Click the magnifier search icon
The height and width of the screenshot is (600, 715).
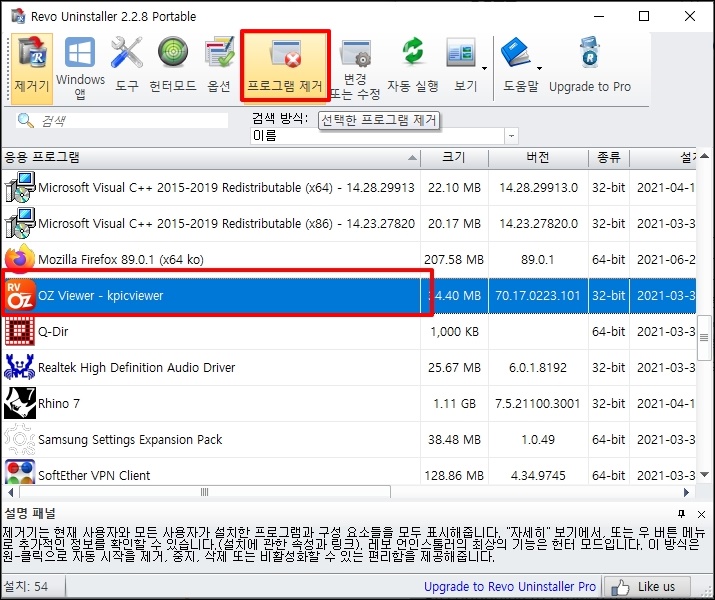pos(25,120)
